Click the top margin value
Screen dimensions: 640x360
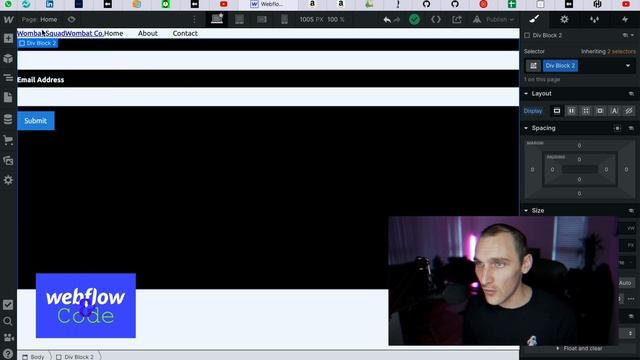point(579,146)
